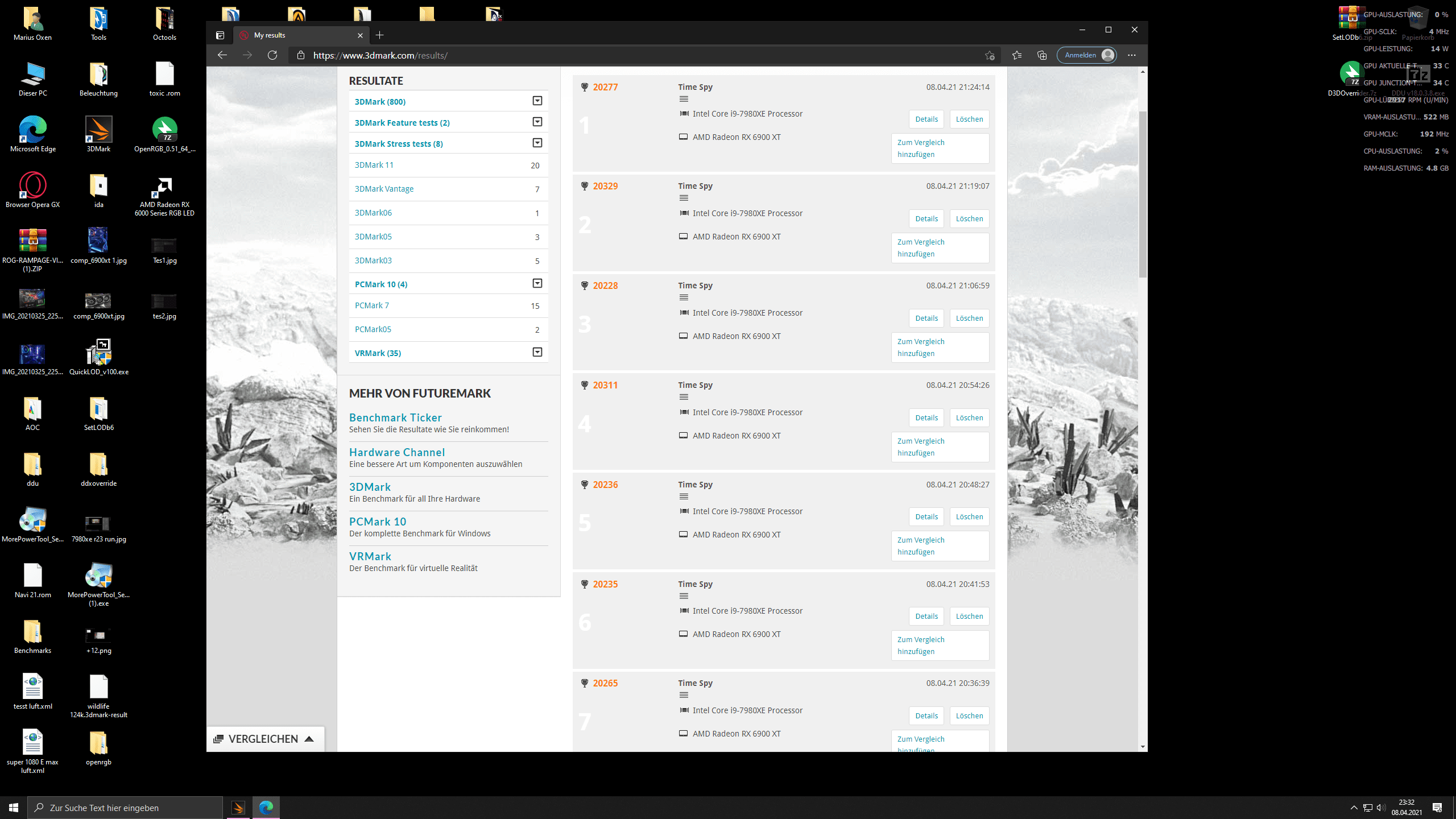This screenshot has height=819, width=1456.
Task: Select the Benchmarks folder on desktop
Action: (33, 636)
